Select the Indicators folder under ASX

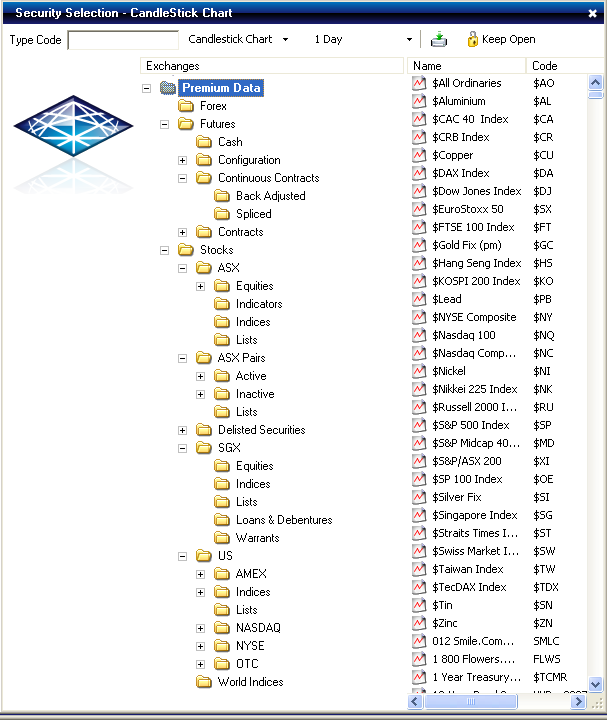[259, 304]
